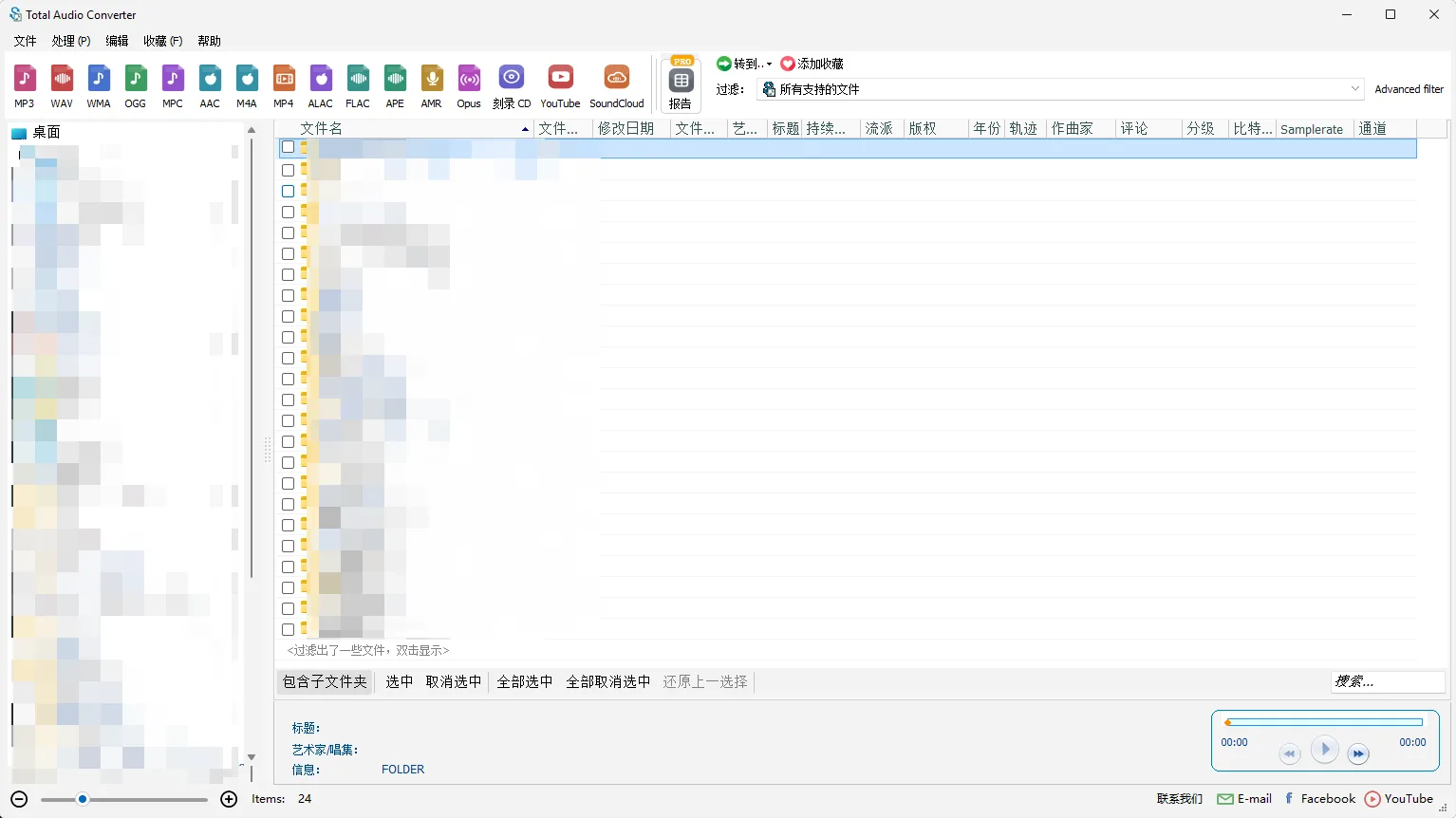Click the 全部选中 button
The height and width of the screenshot is (818, 1456).
pos(525,681)
